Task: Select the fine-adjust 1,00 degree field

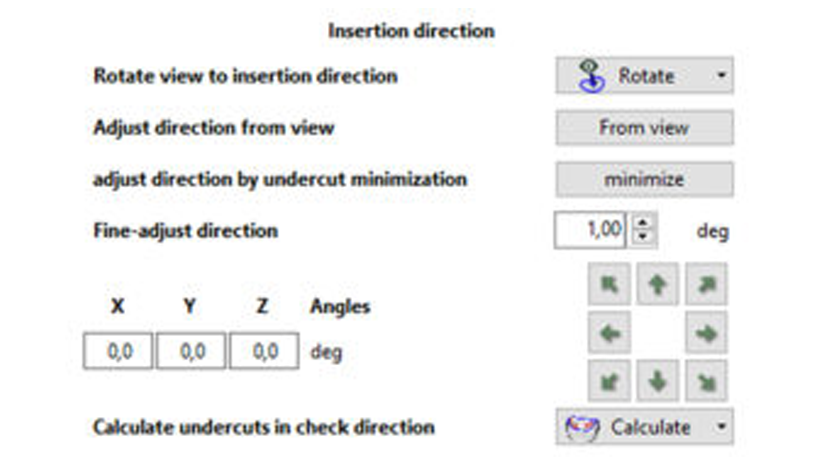Action: pos(590,230)
